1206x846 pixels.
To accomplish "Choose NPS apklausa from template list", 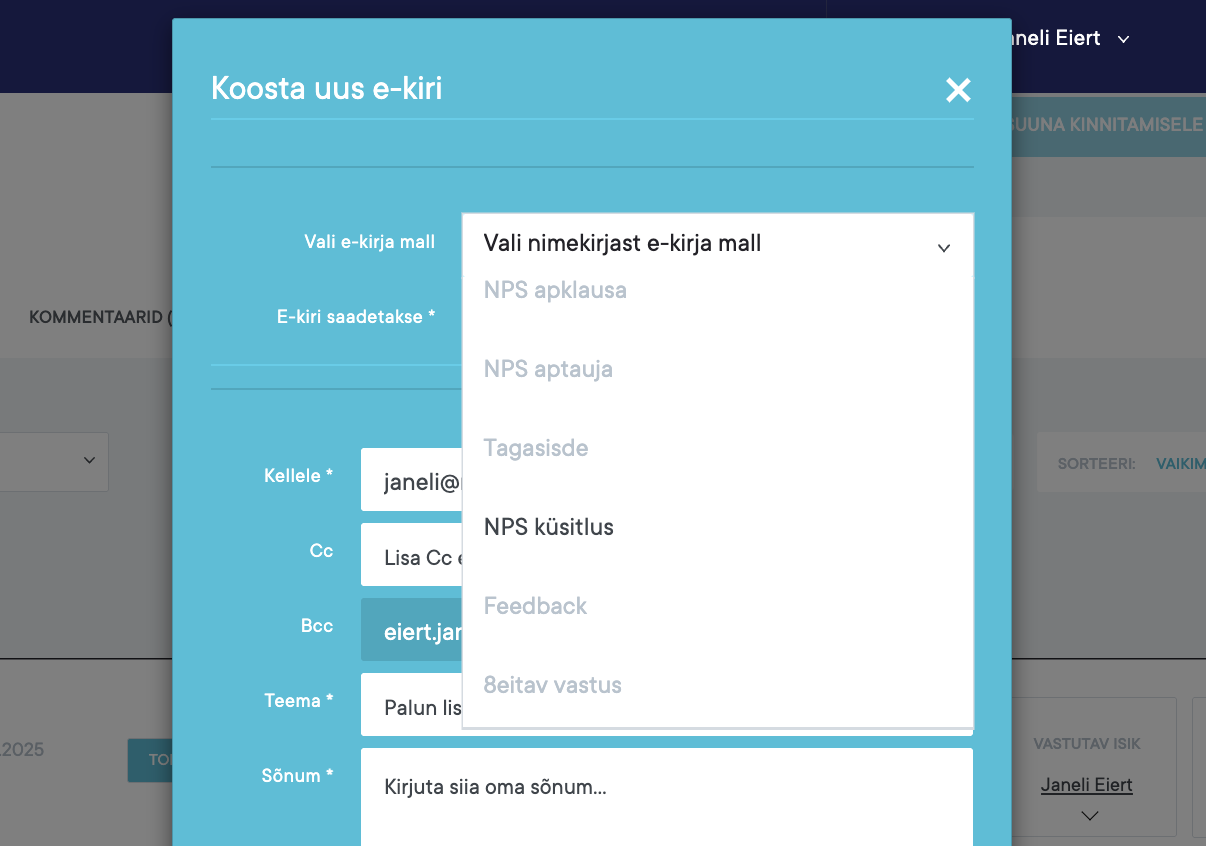I will [x=555, y=291].
